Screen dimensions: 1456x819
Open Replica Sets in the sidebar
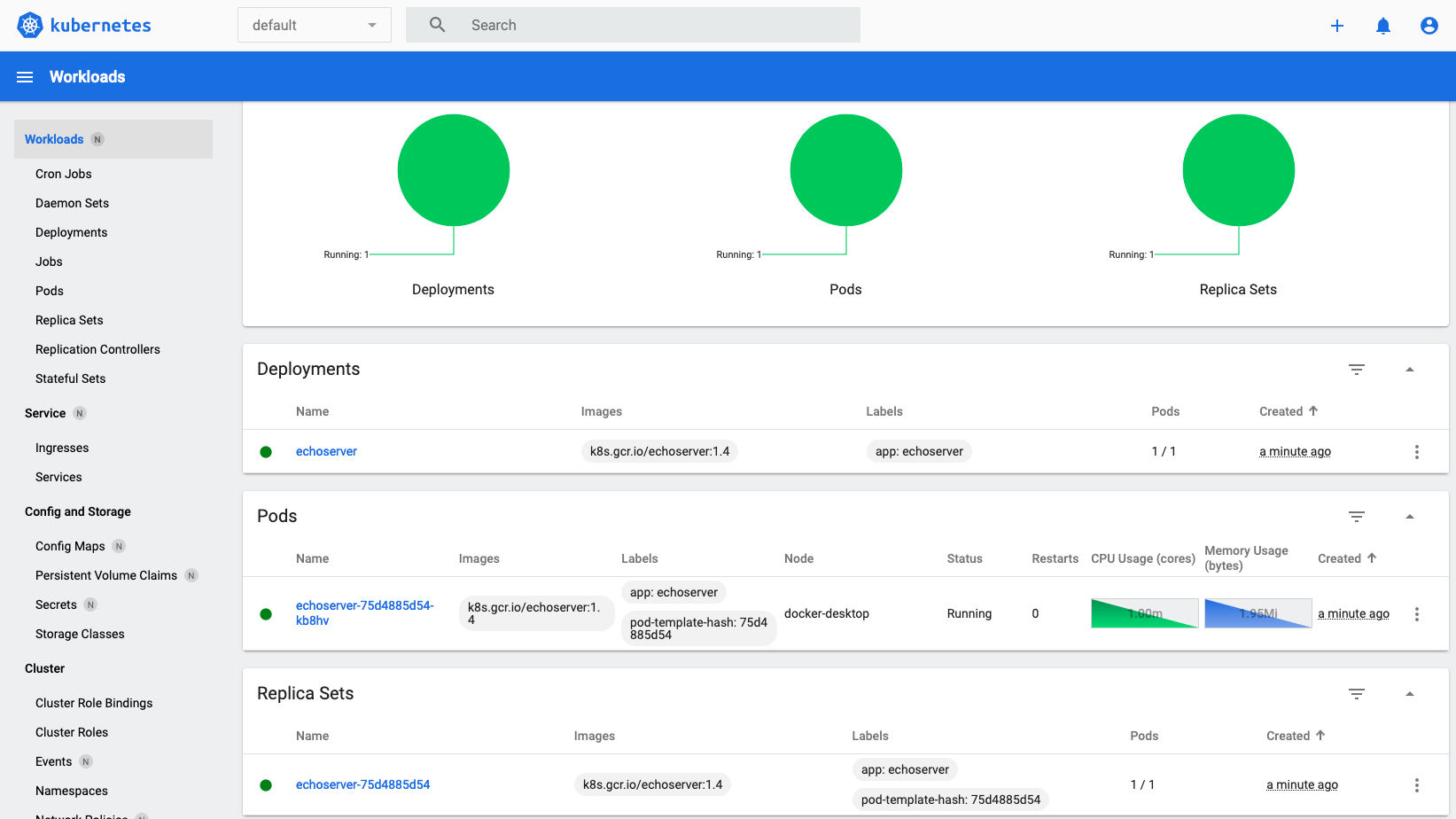pyautogui.click(x=70, y=320)
